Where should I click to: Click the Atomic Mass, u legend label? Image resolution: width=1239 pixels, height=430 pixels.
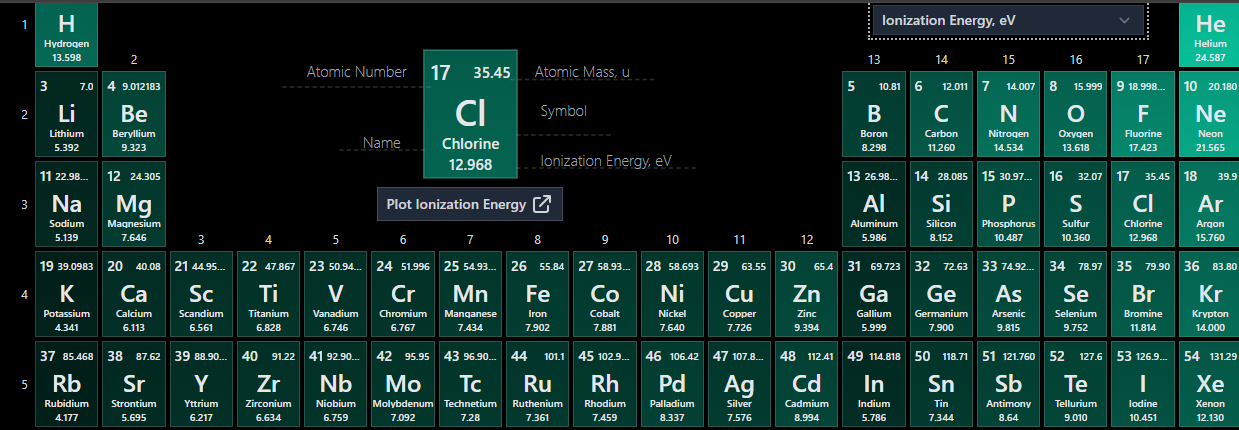(583, 72)
